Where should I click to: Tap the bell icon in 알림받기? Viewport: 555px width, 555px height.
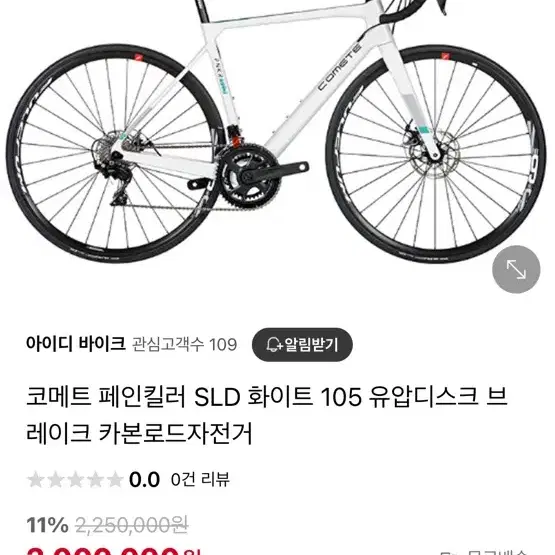click(274, 344)
